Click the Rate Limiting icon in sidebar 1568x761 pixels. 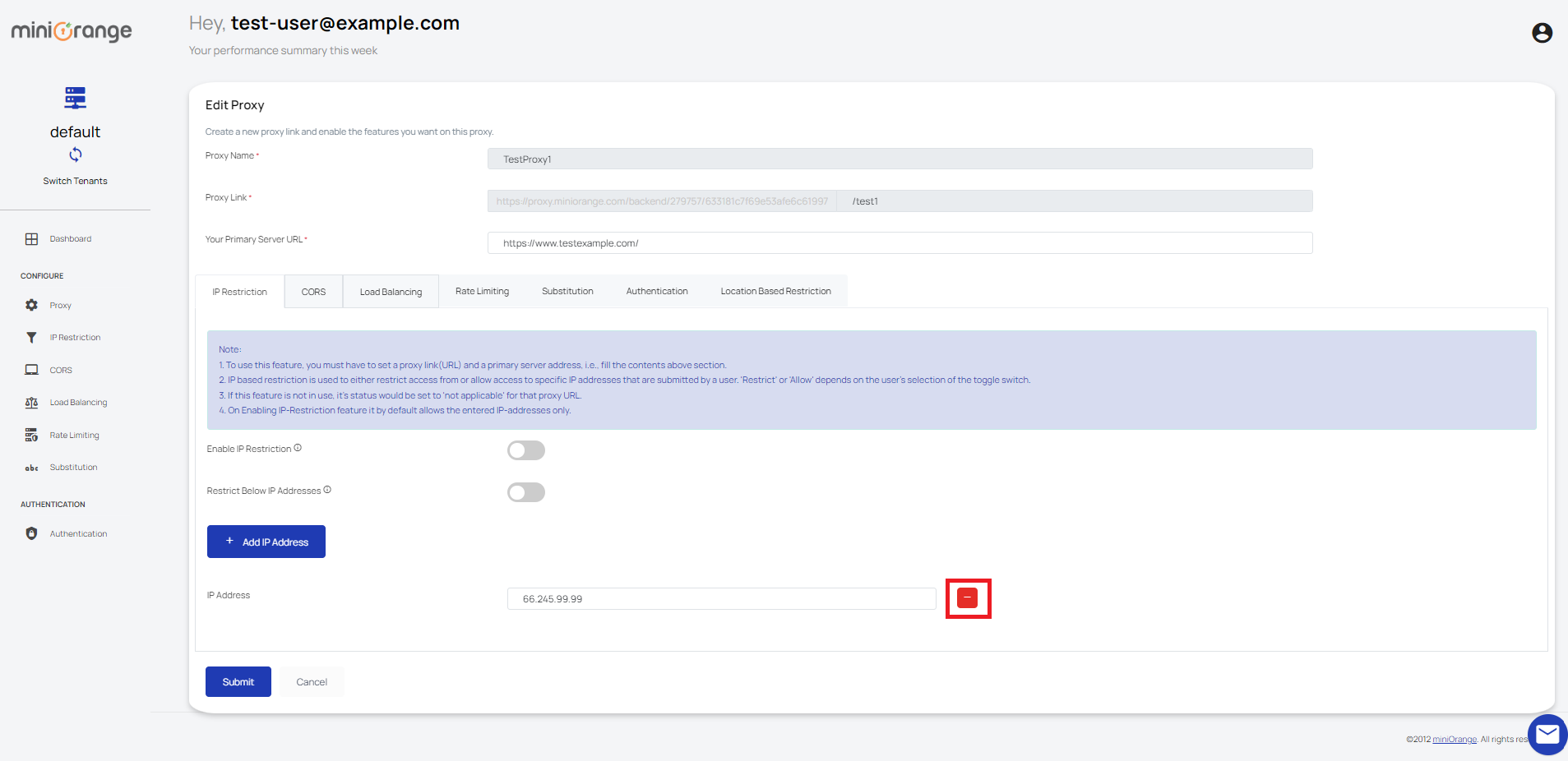31,435
